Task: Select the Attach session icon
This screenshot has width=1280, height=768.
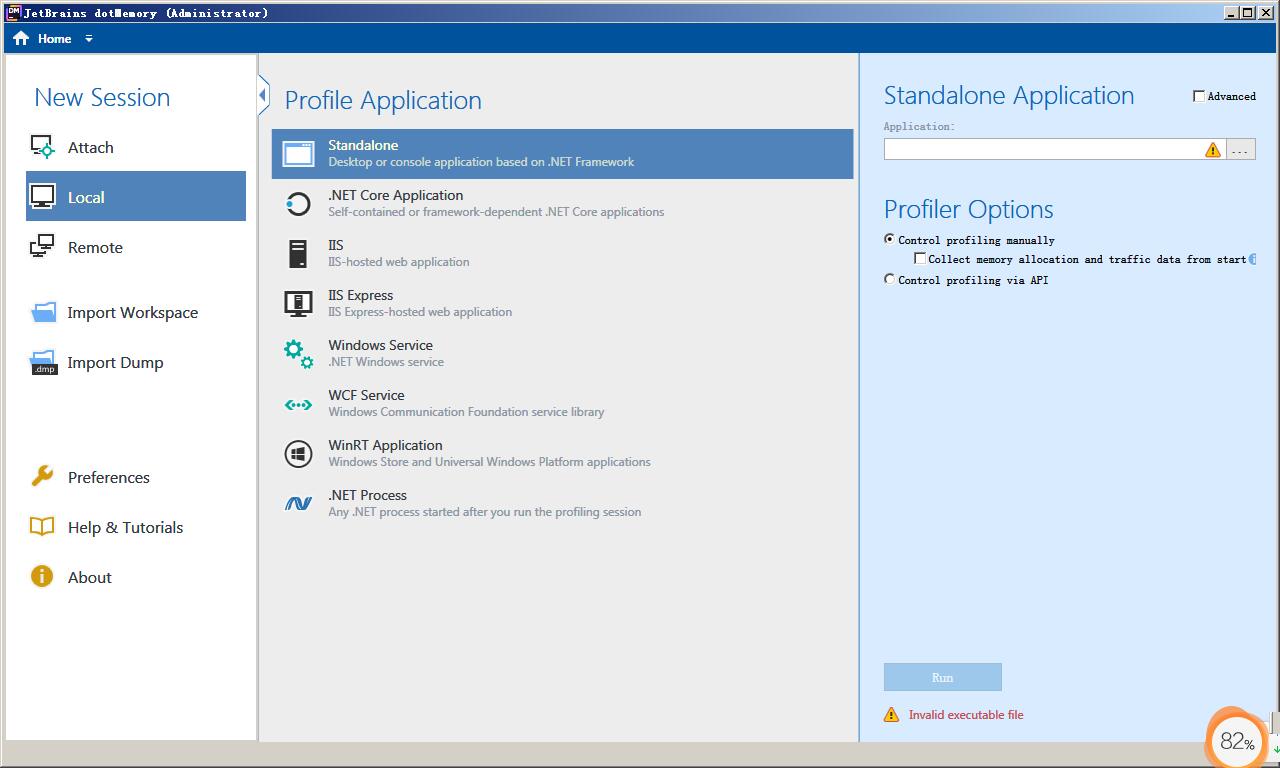Action: (42, 147)
